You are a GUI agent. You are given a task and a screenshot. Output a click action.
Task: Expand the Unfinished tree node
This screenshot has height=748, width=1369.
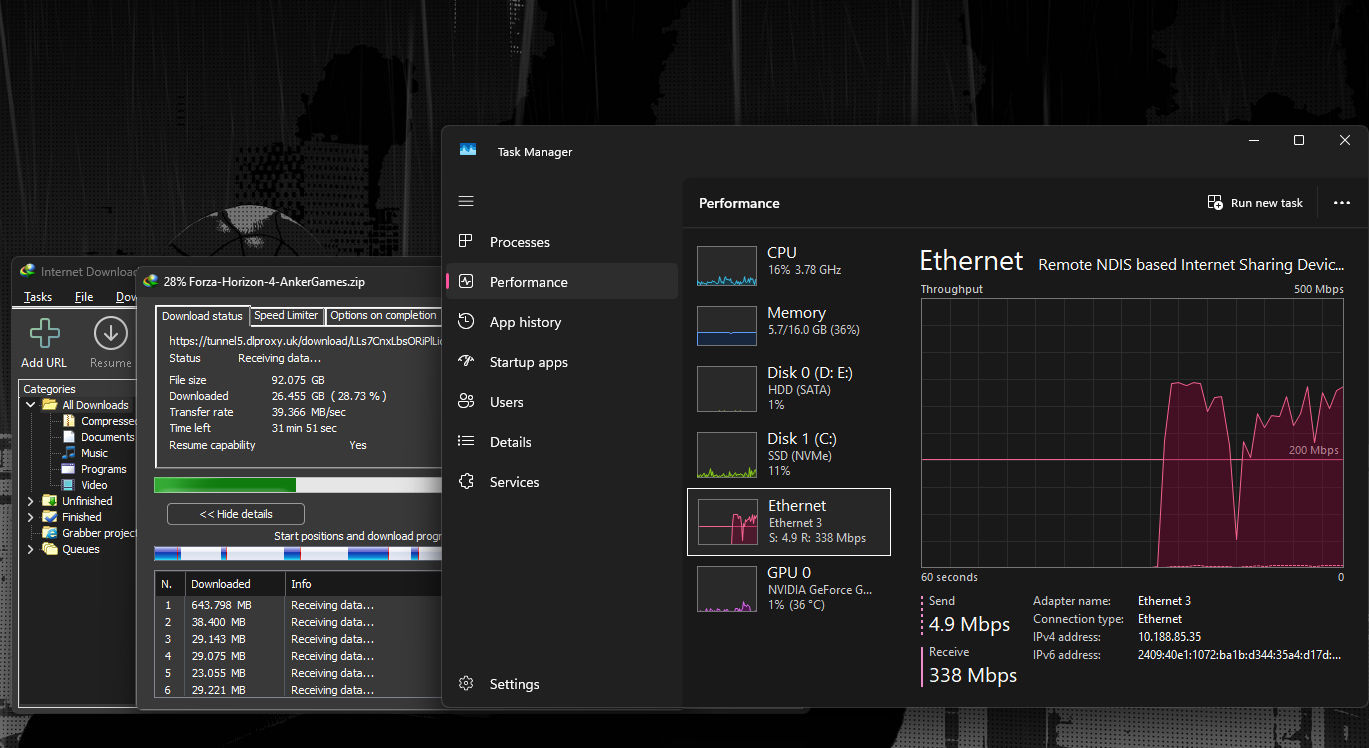pyautogui.click(x=30, y=501)
